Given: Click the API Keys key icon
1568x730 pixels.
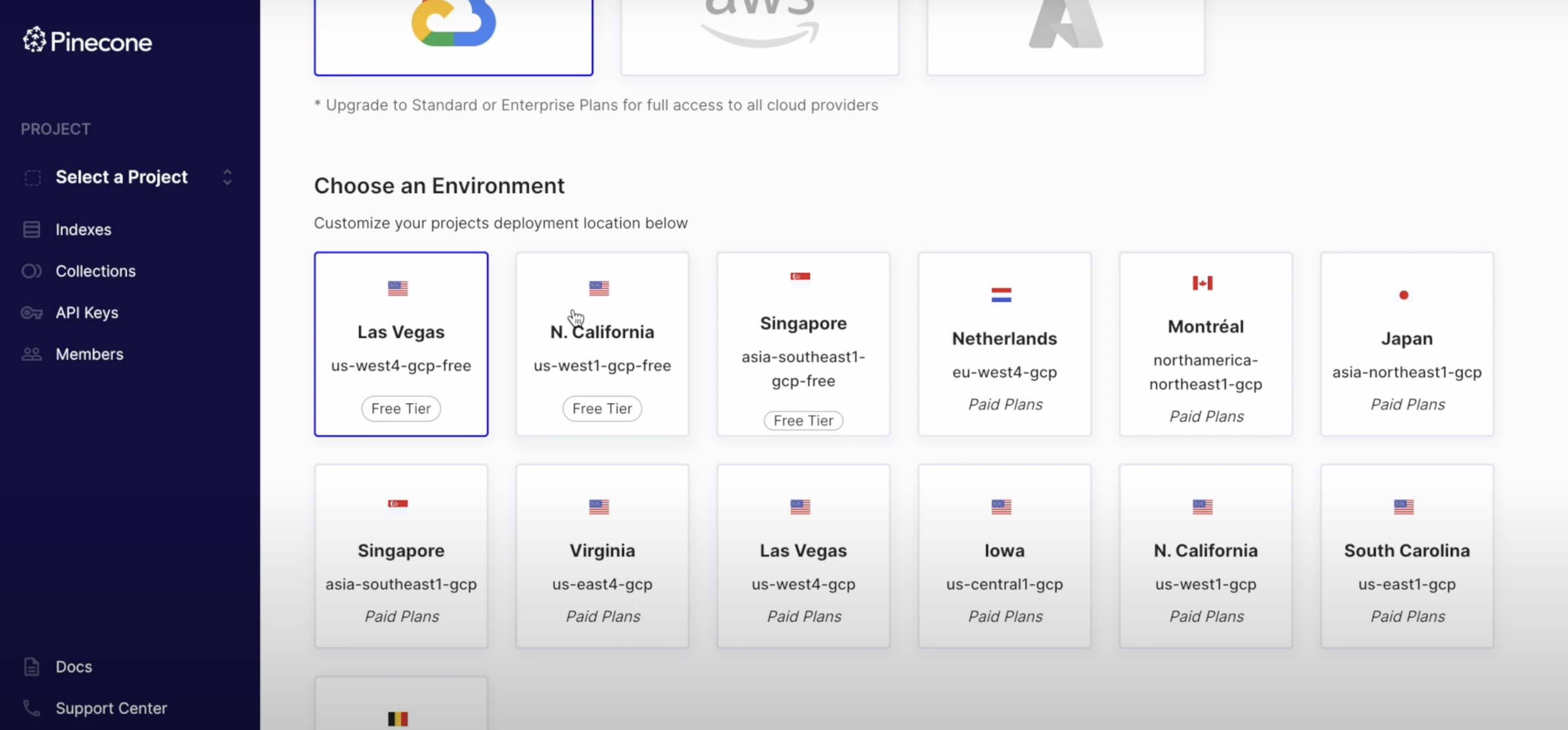Looking at the screenshot, I should 31,313.
